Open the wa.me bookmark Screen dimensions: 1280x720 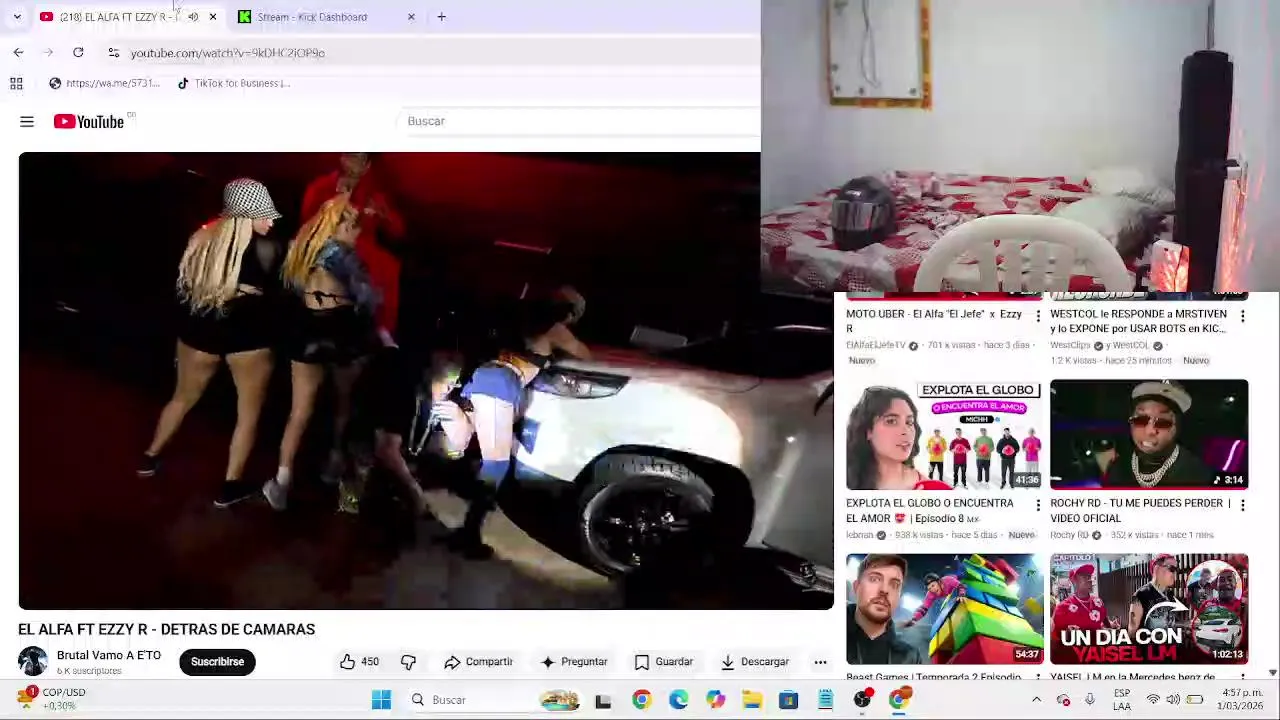pos(104,84)
